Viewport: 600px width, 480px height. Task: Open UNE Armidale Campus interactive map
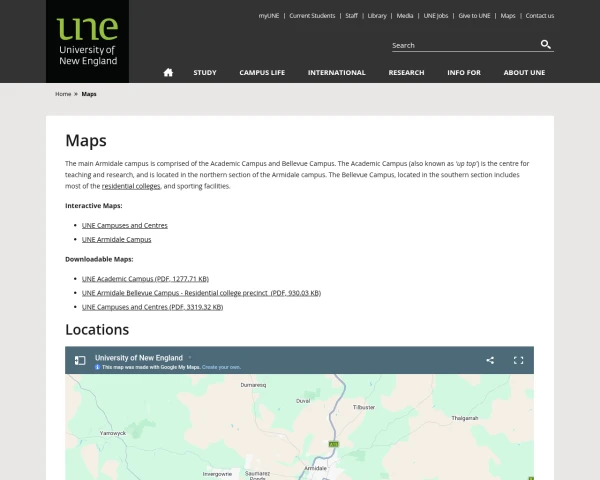(x=116, y=240)
